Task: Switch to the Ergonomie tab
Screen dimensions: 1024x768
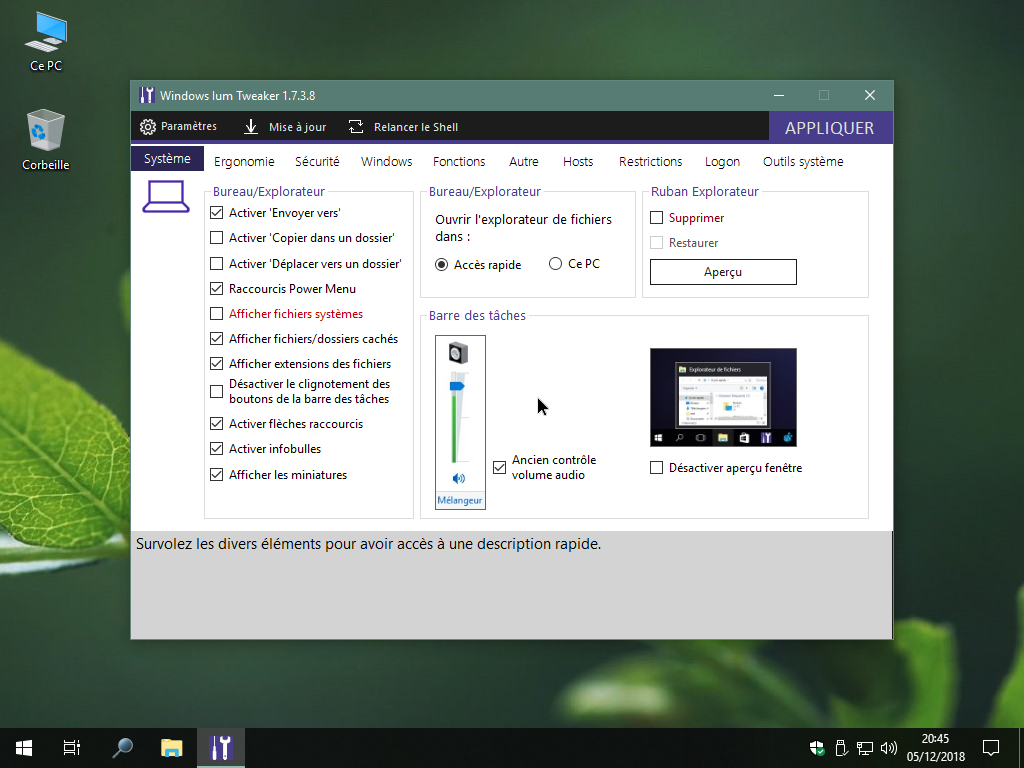Action: [x=244, y=161]
